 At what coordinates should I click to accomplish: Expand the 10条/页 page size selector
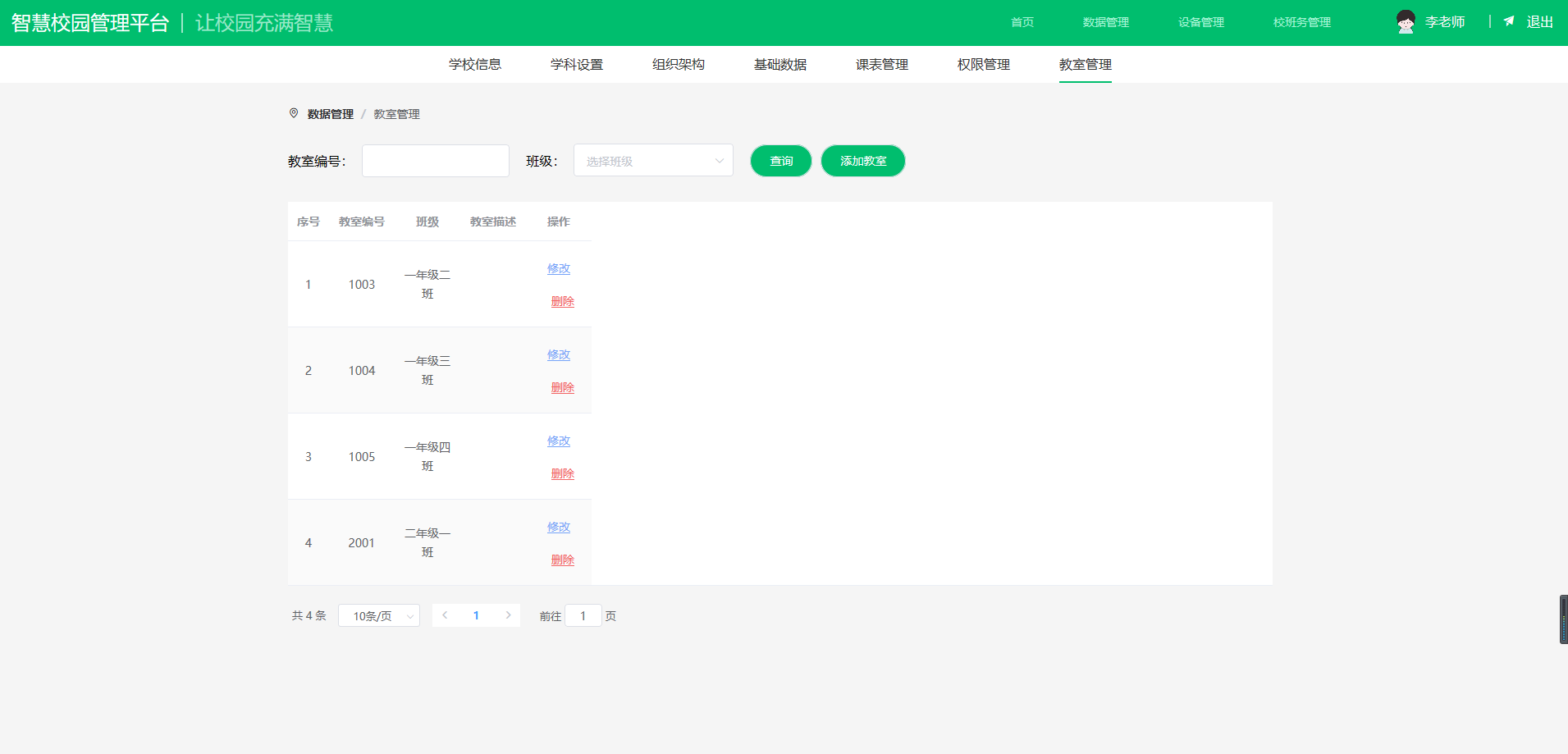pos(379,616)
